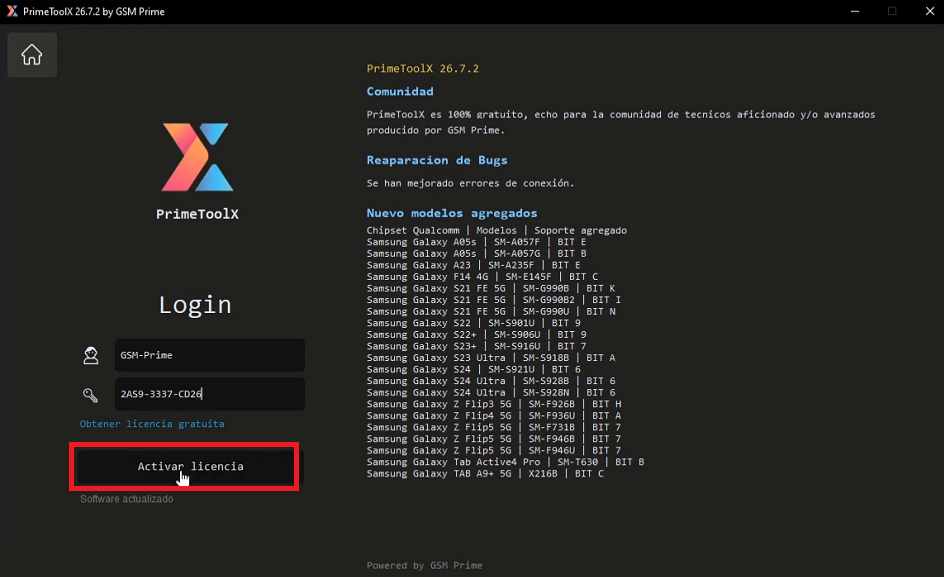The image size is (944, 577).
Task: Minimize the PrimeToolX window
Action: (x=855, y=11)
